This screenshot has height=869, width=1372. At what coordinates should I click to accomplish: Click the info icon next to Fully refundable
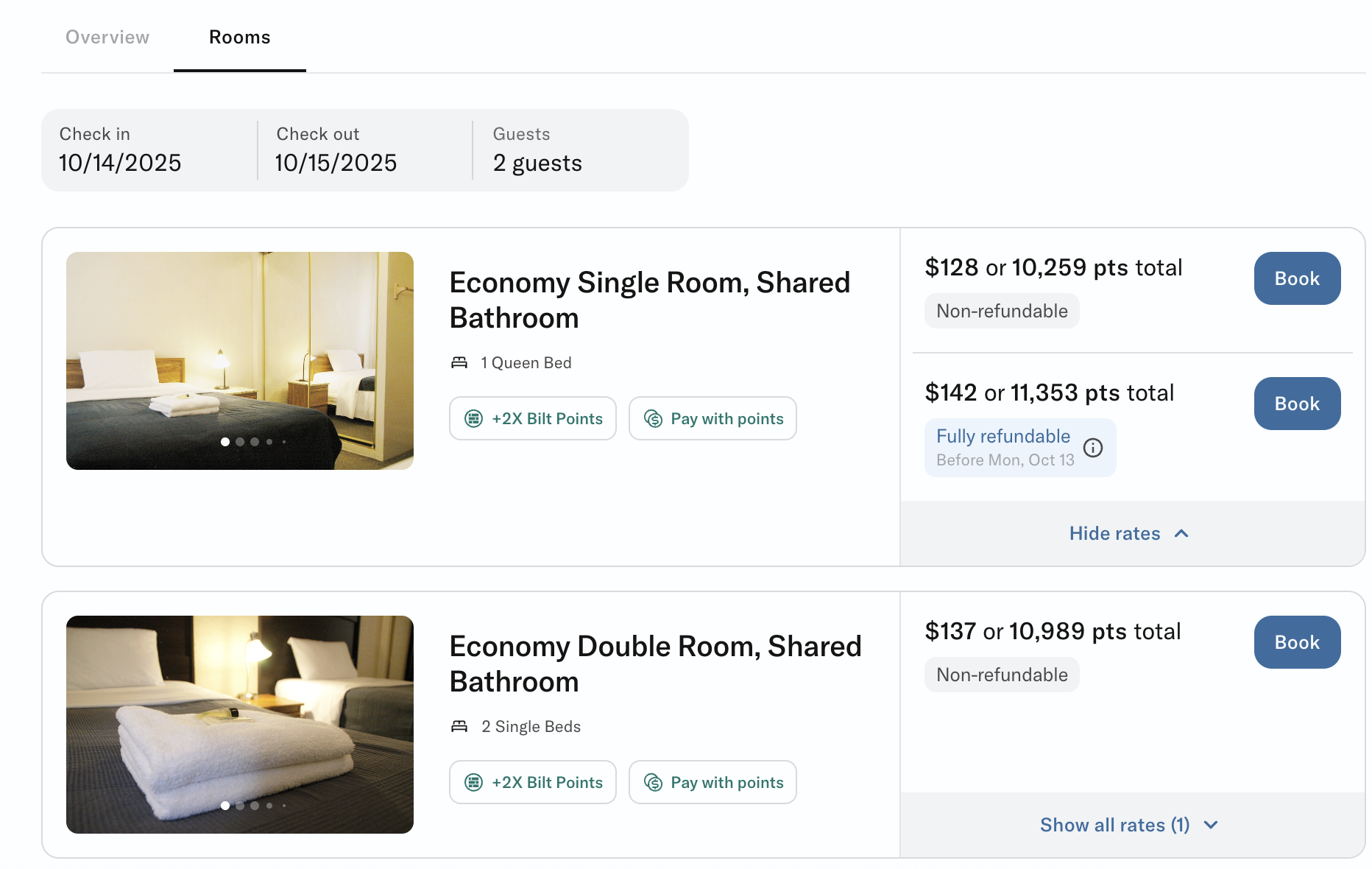pyautogui.click(x=1094, y=448)
